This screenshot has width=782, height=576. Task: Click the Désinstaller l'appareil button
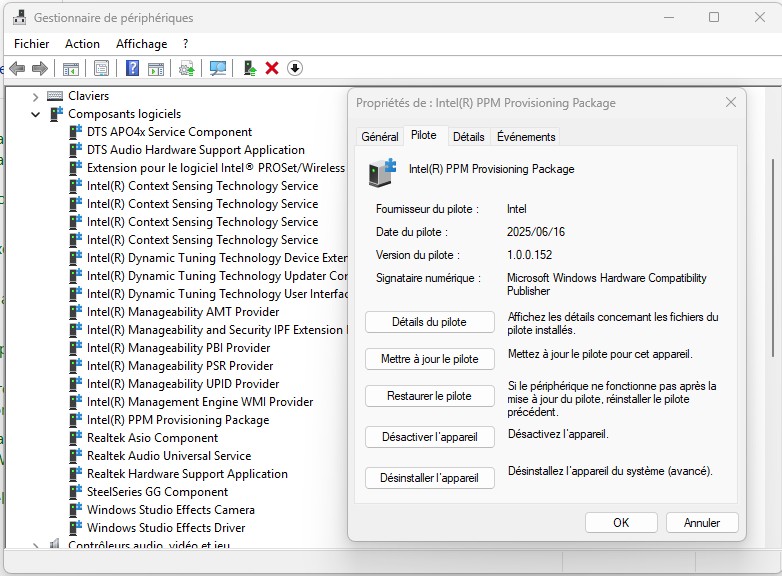click(430, 479)
